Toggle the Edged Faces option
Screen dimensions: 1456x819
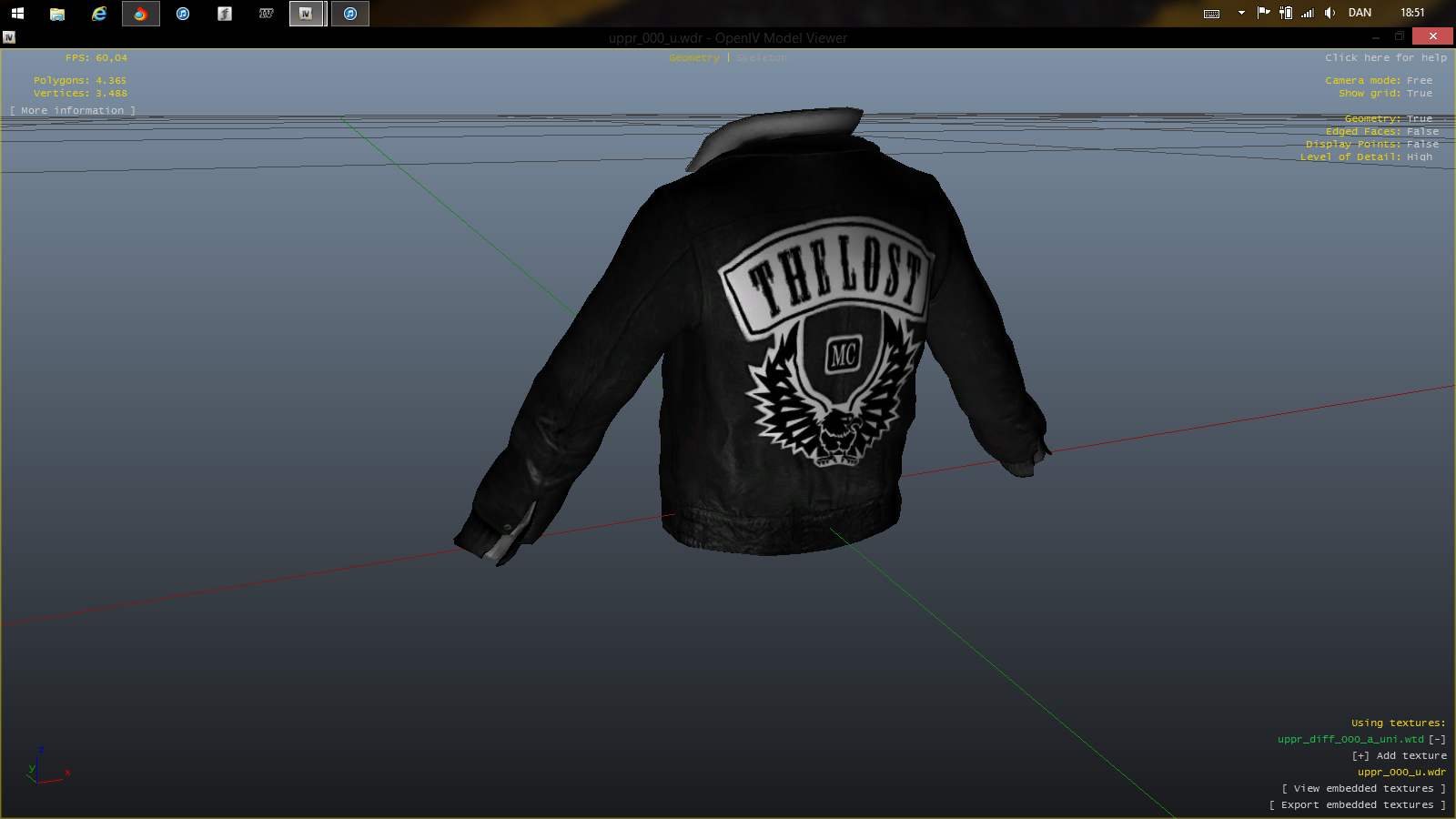(x=1382, y=132)
